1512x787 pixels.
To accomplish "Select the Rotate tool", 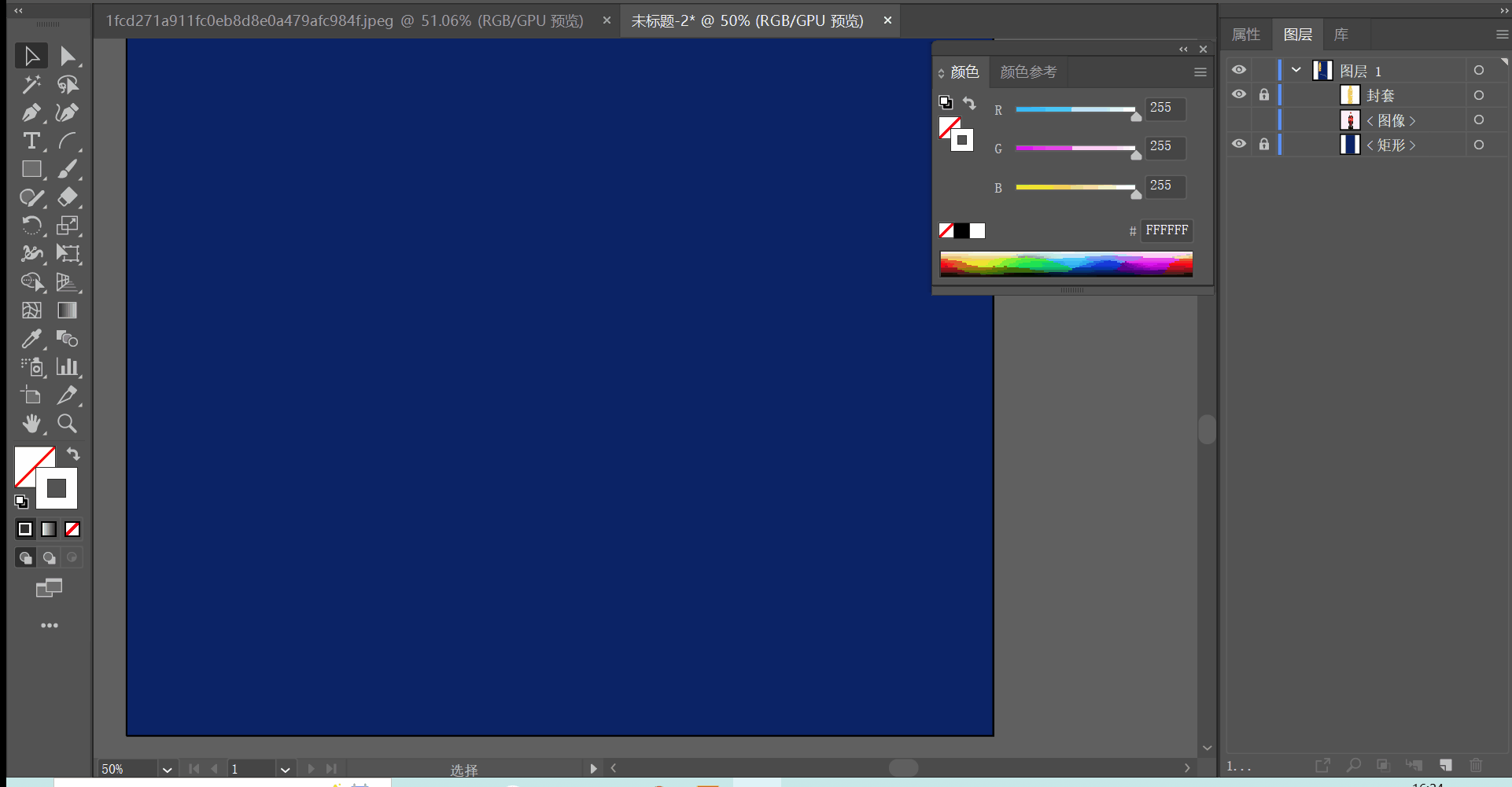I will [31, 226].
